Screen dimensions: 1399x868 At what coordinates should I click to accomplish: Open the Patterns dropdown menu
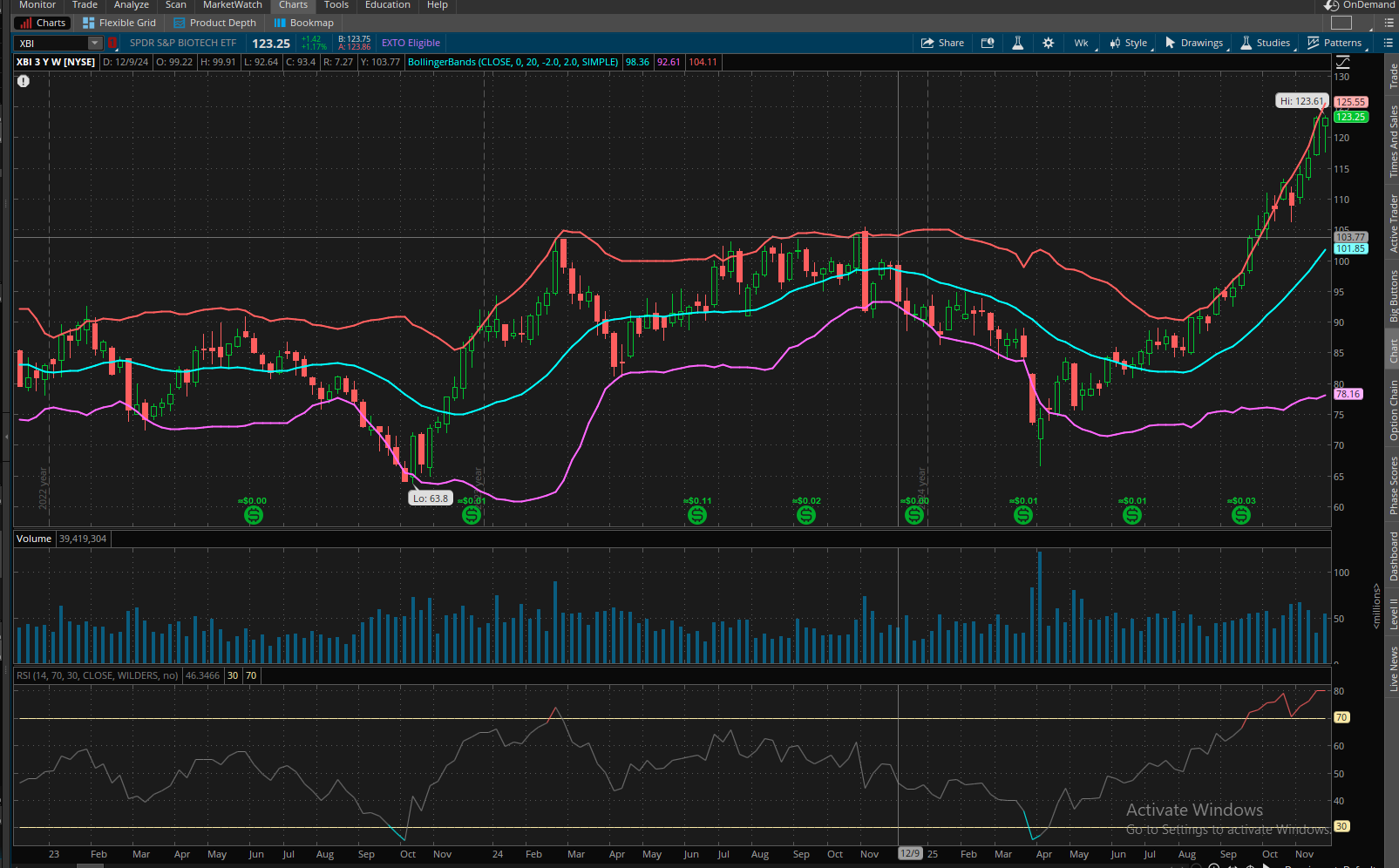pos(1334,43)
